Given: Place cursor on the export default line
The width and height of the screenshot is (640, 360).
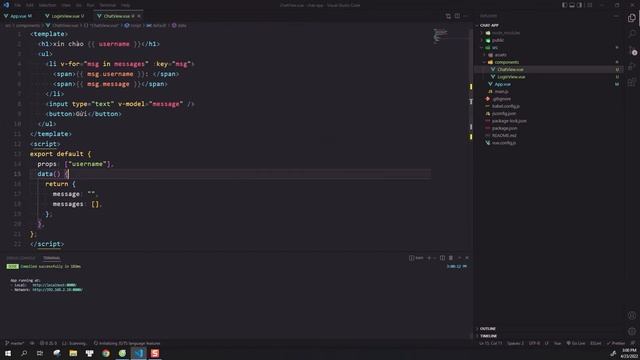Looking at the screenshot, I should (x=60, y=154).
